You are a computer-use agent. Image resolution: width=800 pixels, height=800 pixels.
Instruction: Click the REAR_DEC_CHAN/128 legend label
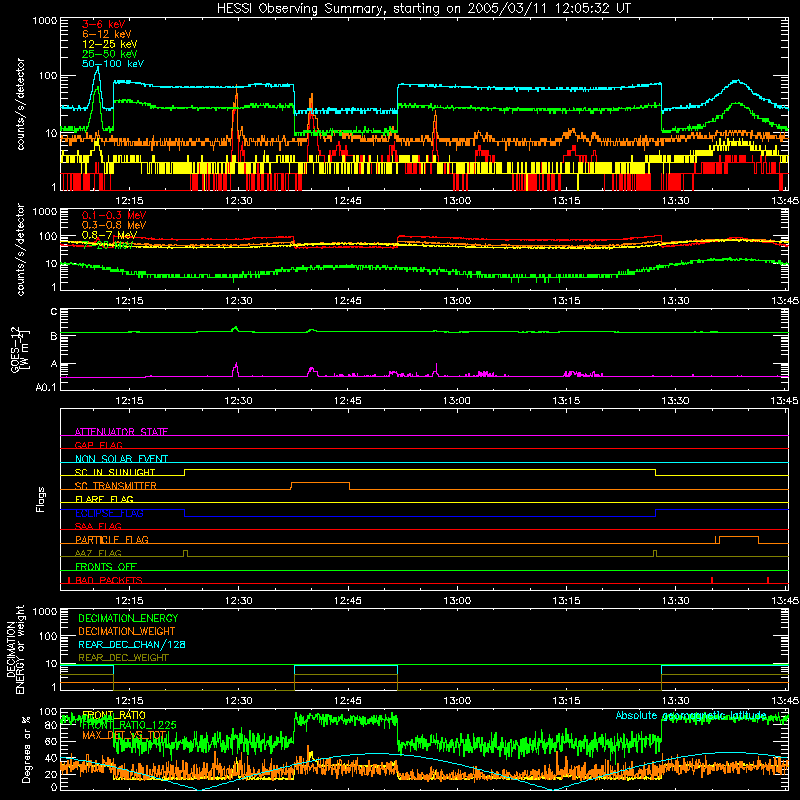[x=132, y=645]
